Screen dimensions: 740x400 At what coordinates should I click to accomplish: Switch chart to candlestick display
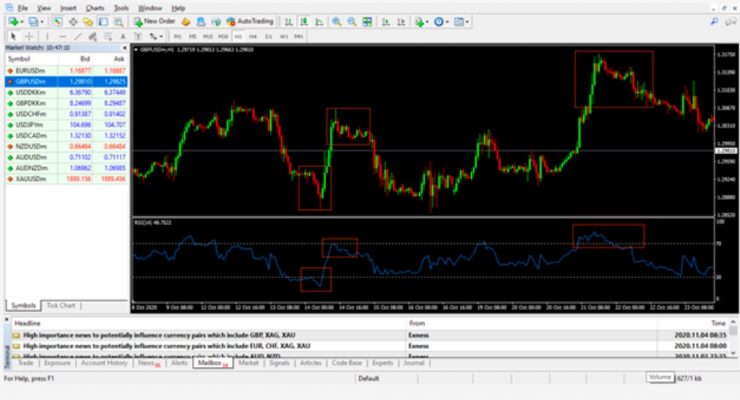click(x=303, y=21)
